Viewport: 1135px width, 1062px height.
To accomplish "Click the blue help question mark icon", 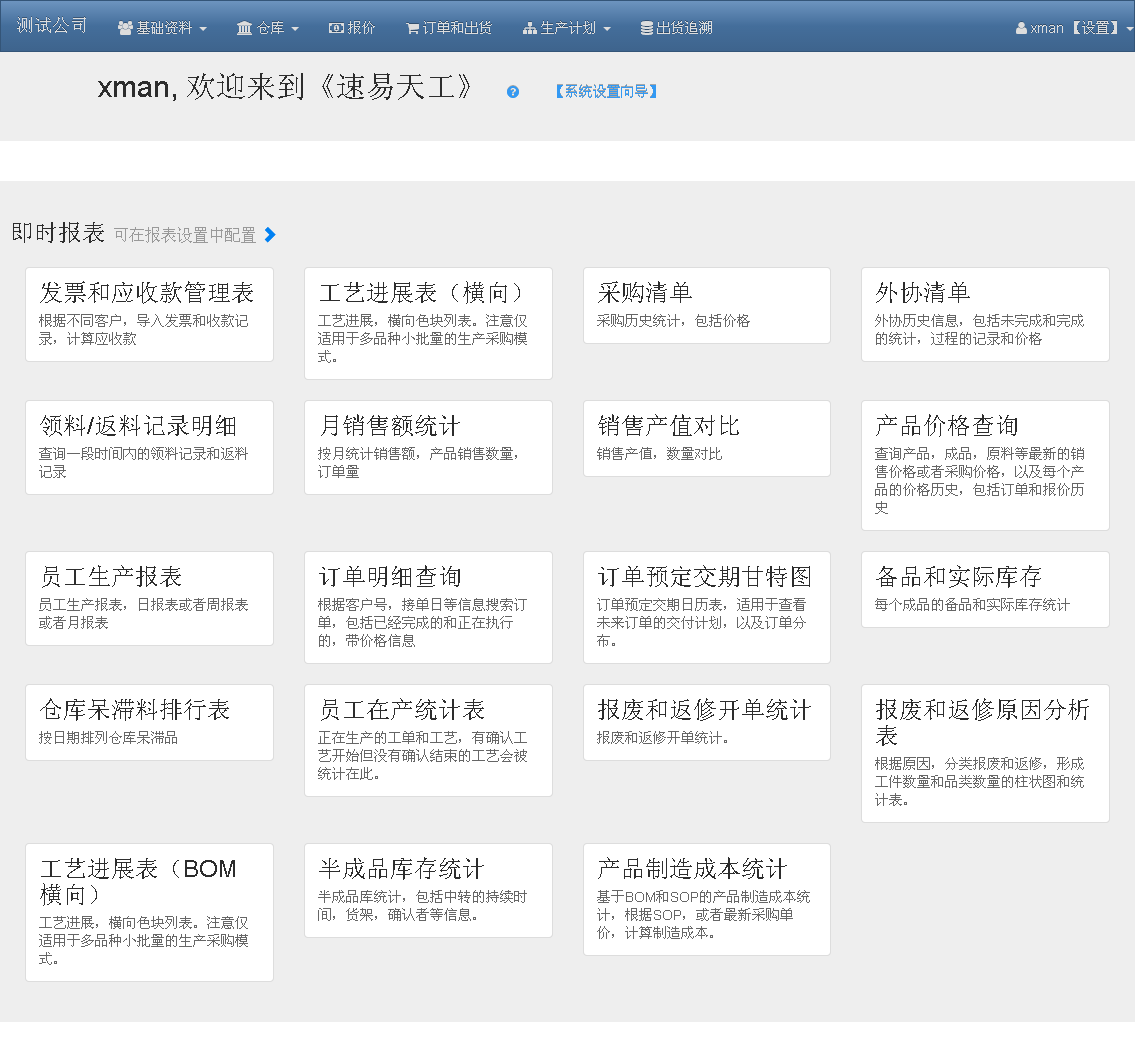I will 513,92.
